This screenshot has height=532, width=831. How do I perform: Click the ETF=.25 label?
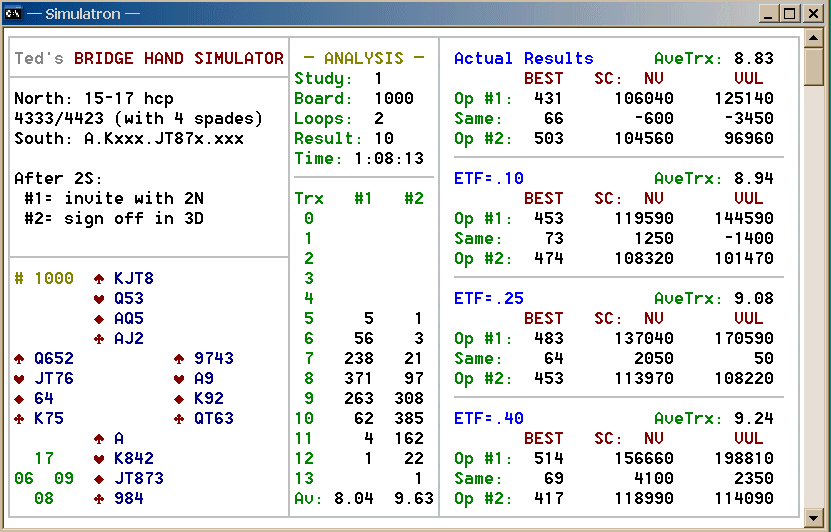point(488,298)
